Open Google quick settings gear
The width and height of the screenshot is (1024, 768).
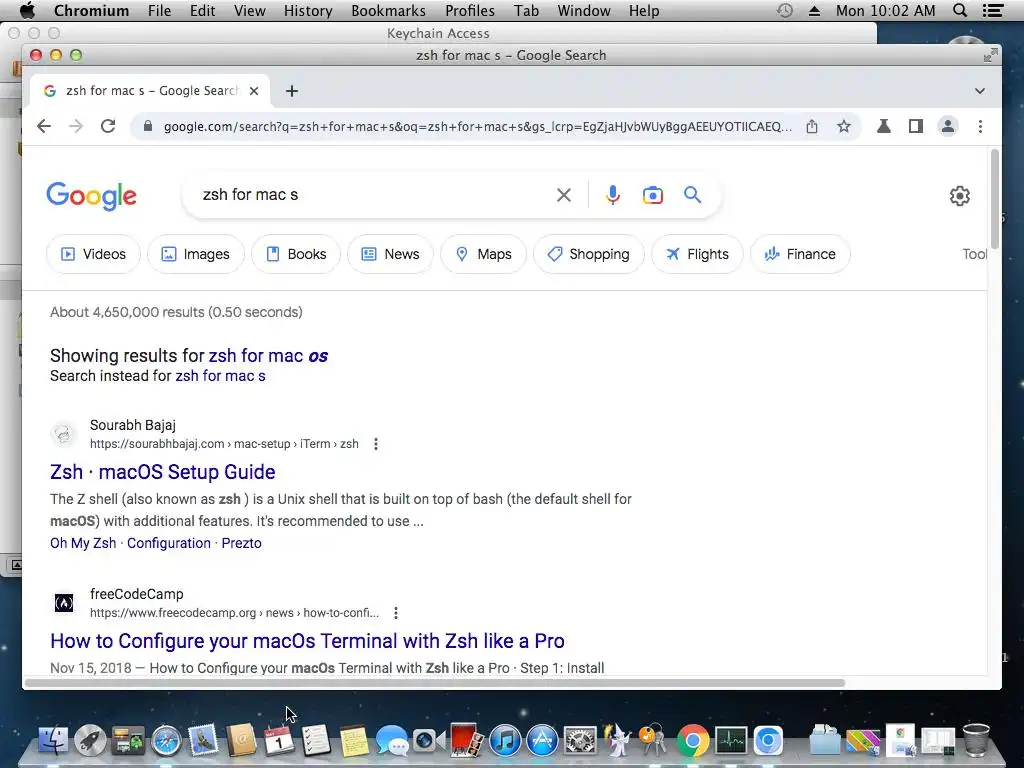tap(959, 195)
